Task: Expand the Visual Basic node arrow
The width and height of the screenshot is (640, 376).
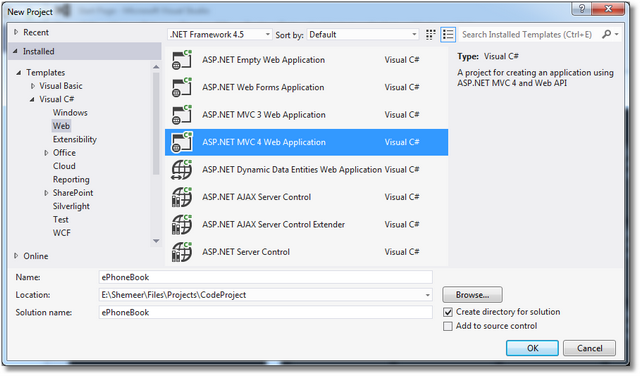Action: (x=33, y=86)
